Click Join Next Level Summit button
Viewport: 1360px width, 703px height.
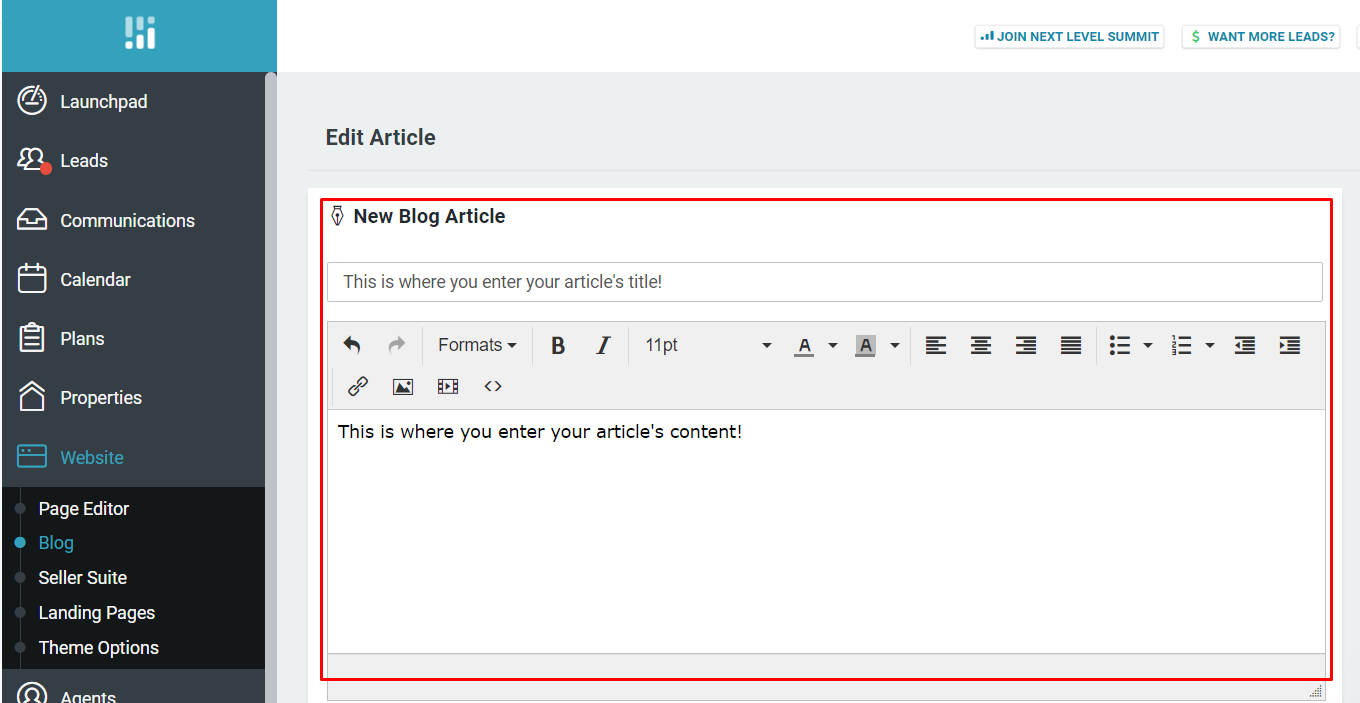click(1070, 36)
